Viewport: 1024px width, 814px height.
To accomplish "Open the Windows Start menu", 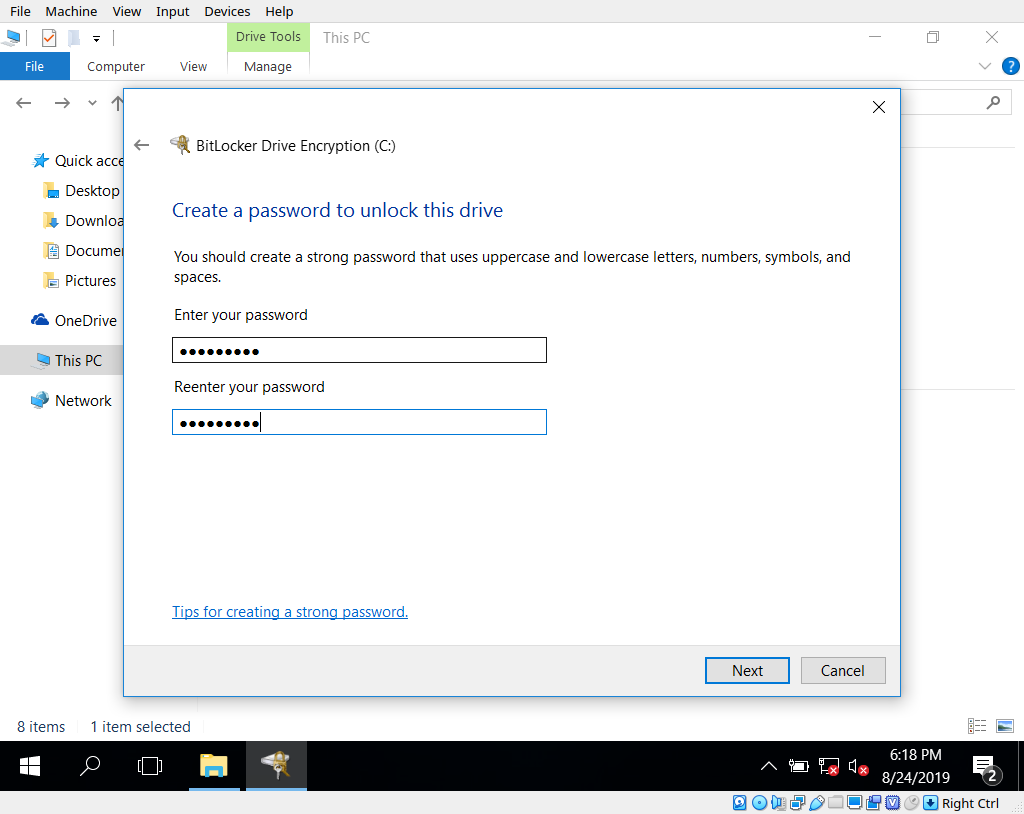I will tap(30, 766).
